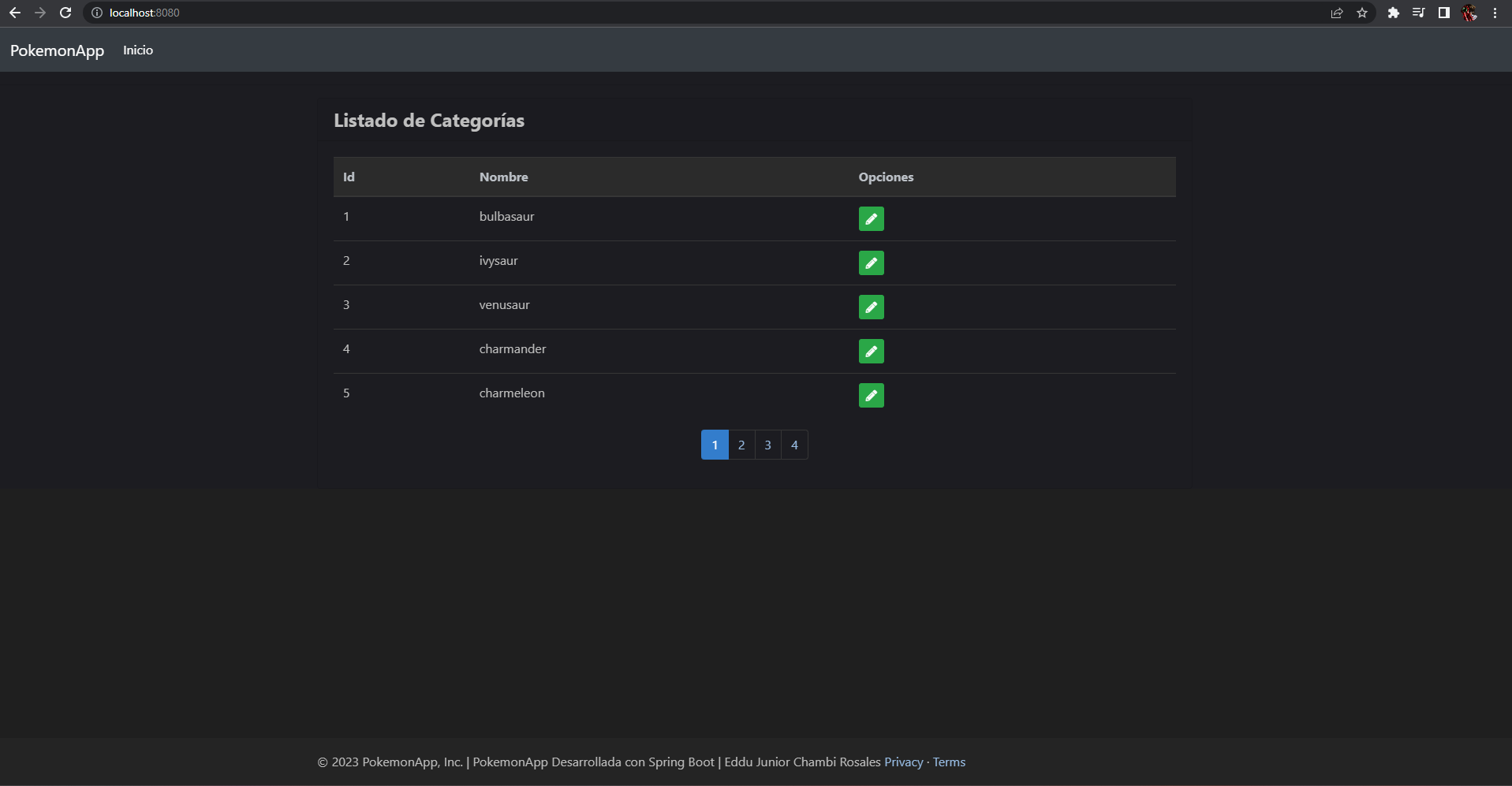Screen dimensions: 1512x786
Task: Open the Inicio navigation item
Action: point(138,50)
